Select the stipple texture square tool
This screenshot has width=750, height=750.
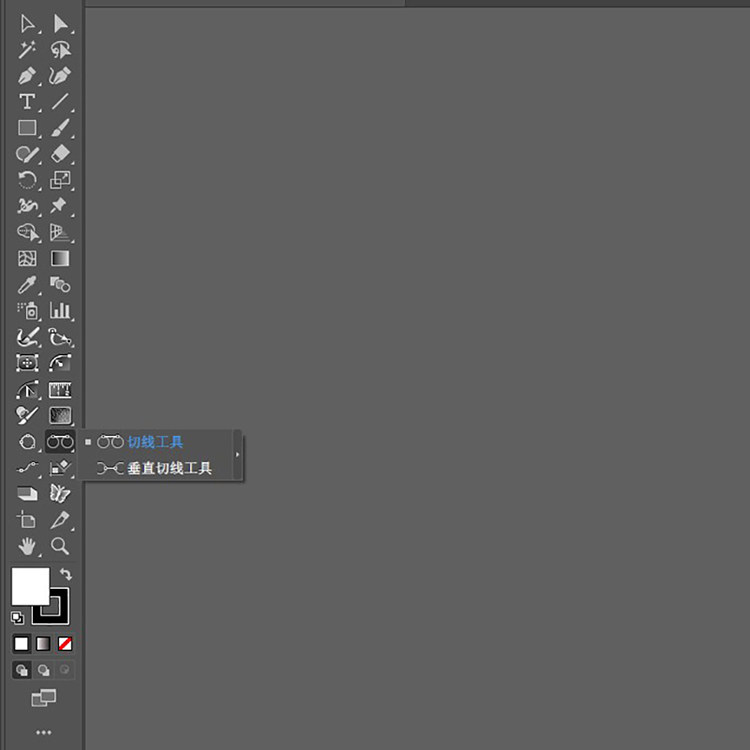(60, 415)
